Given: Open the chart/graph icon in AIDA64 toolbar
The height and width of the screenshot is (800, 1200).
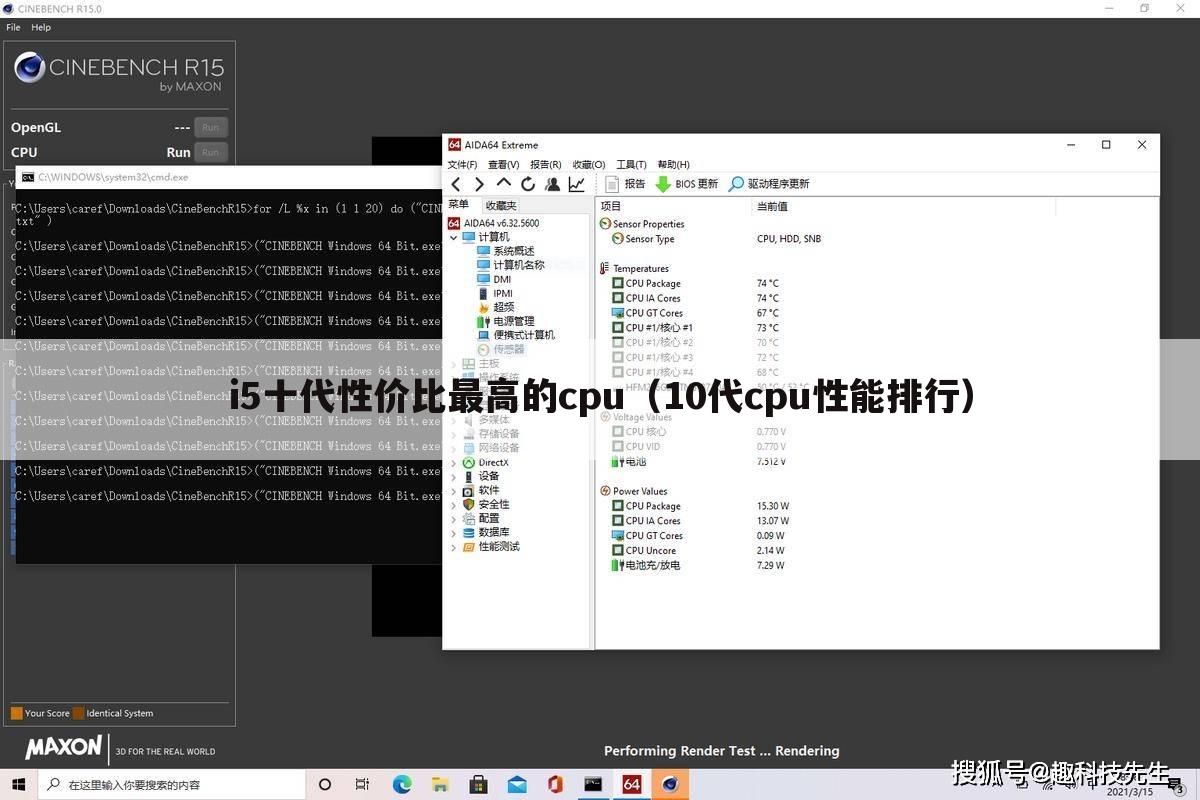Looking at the screenshot, I should click(576, 184).
